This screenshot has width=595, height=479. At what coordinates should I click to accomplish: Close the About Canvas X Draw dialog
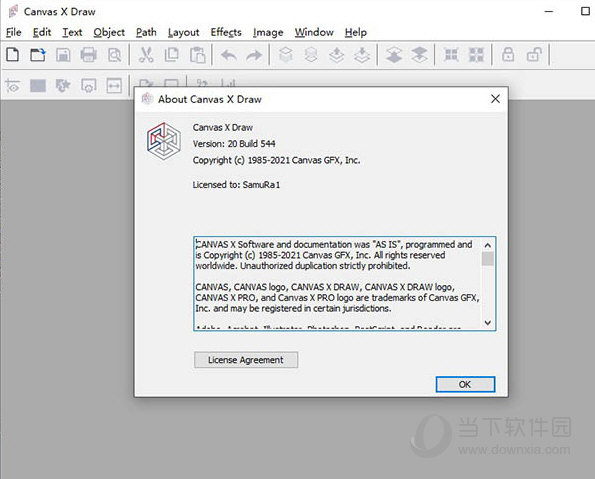point(495,99)
